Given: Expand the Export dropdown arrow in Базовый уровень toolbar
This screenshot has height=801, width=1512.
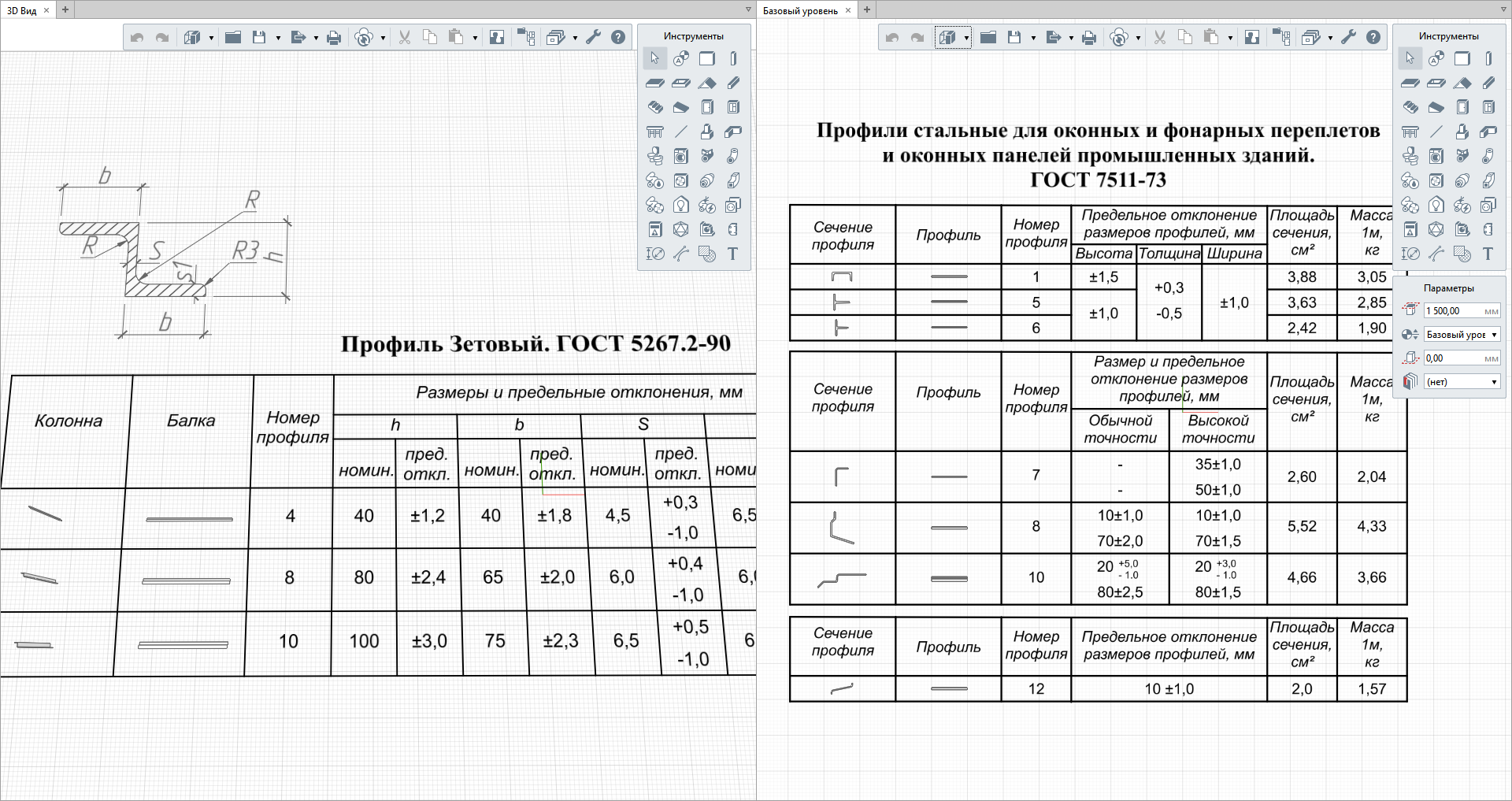Looking at the screenshot, I should point(1071,38).
